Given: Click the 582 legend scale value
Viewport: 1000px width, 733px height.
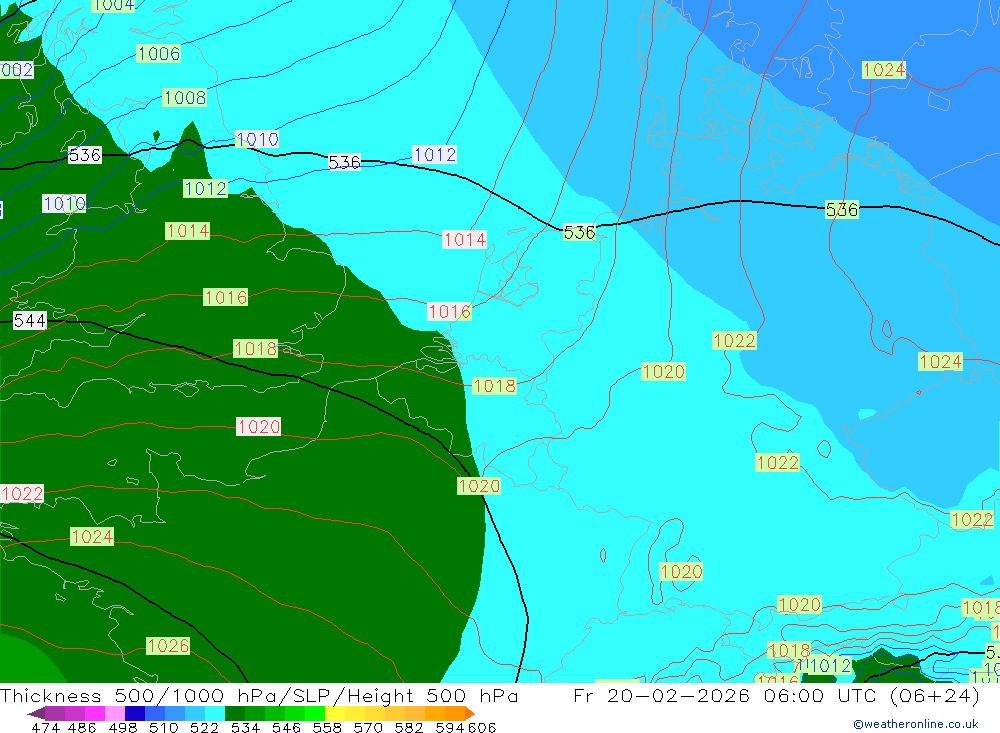Looking at the screenshot, I should point(408,727).
